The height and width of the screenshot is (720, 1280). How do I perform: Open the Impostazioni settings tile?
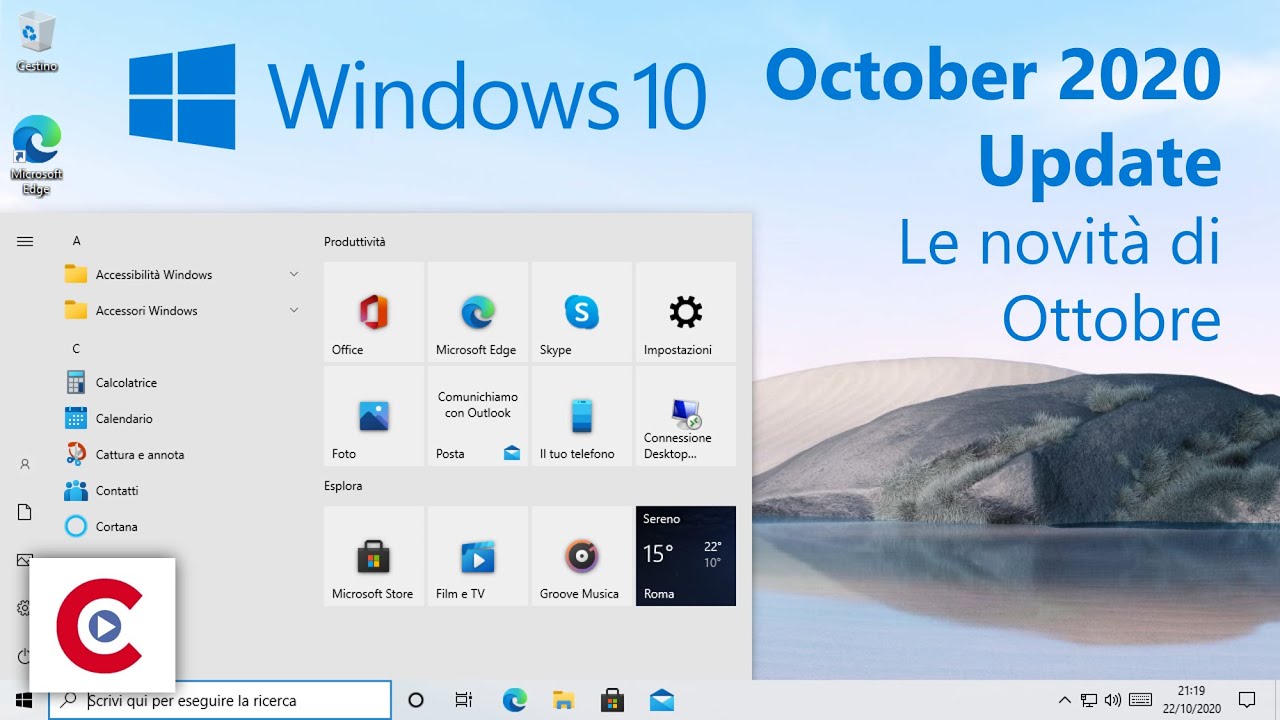[686, 312]
